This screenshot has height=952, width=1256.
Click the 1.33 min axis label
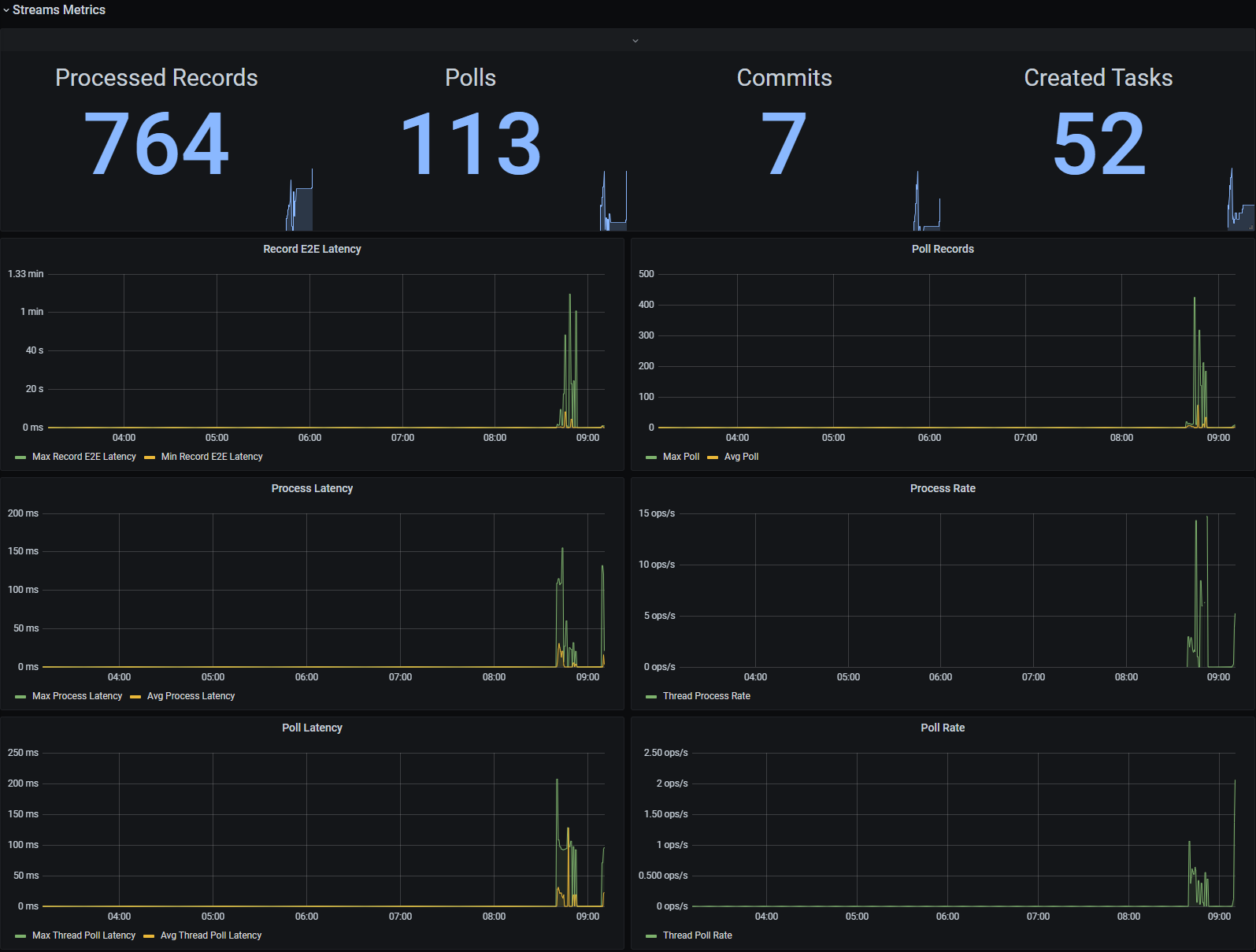tap(26, 274)
